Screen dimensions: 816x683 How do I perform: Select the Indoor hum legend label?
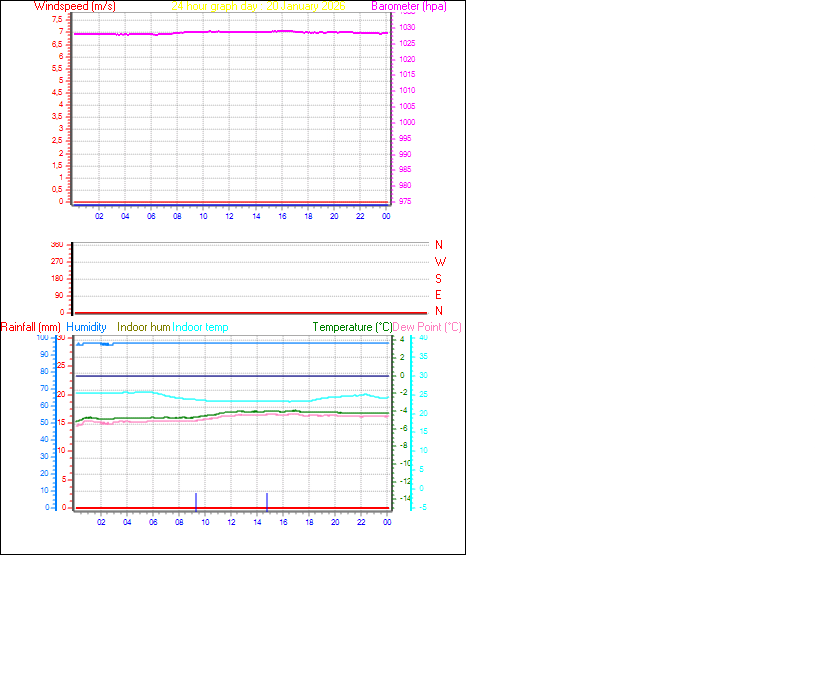tap(141, 327)
